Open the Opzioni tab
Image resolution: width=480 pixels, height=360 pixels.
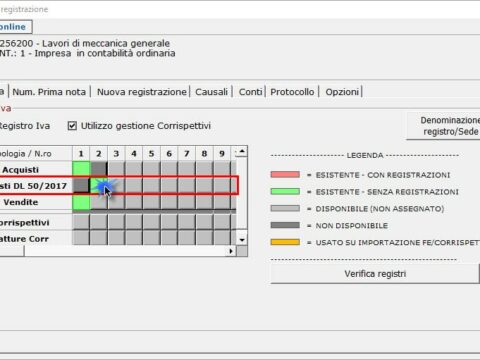pyautogui.click(x=342, y=92)
